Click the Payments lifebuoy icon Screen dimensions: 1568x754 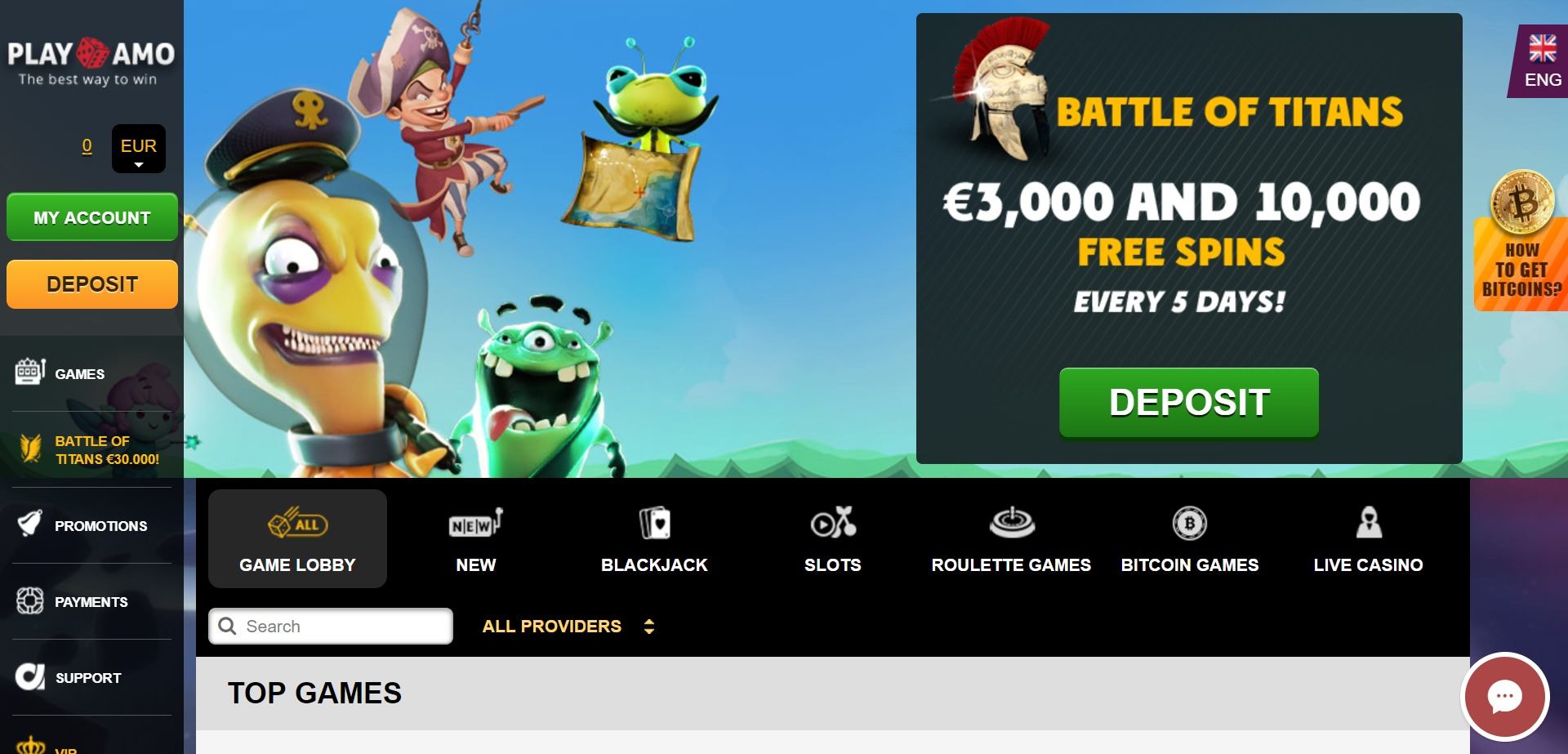[30, 601]
